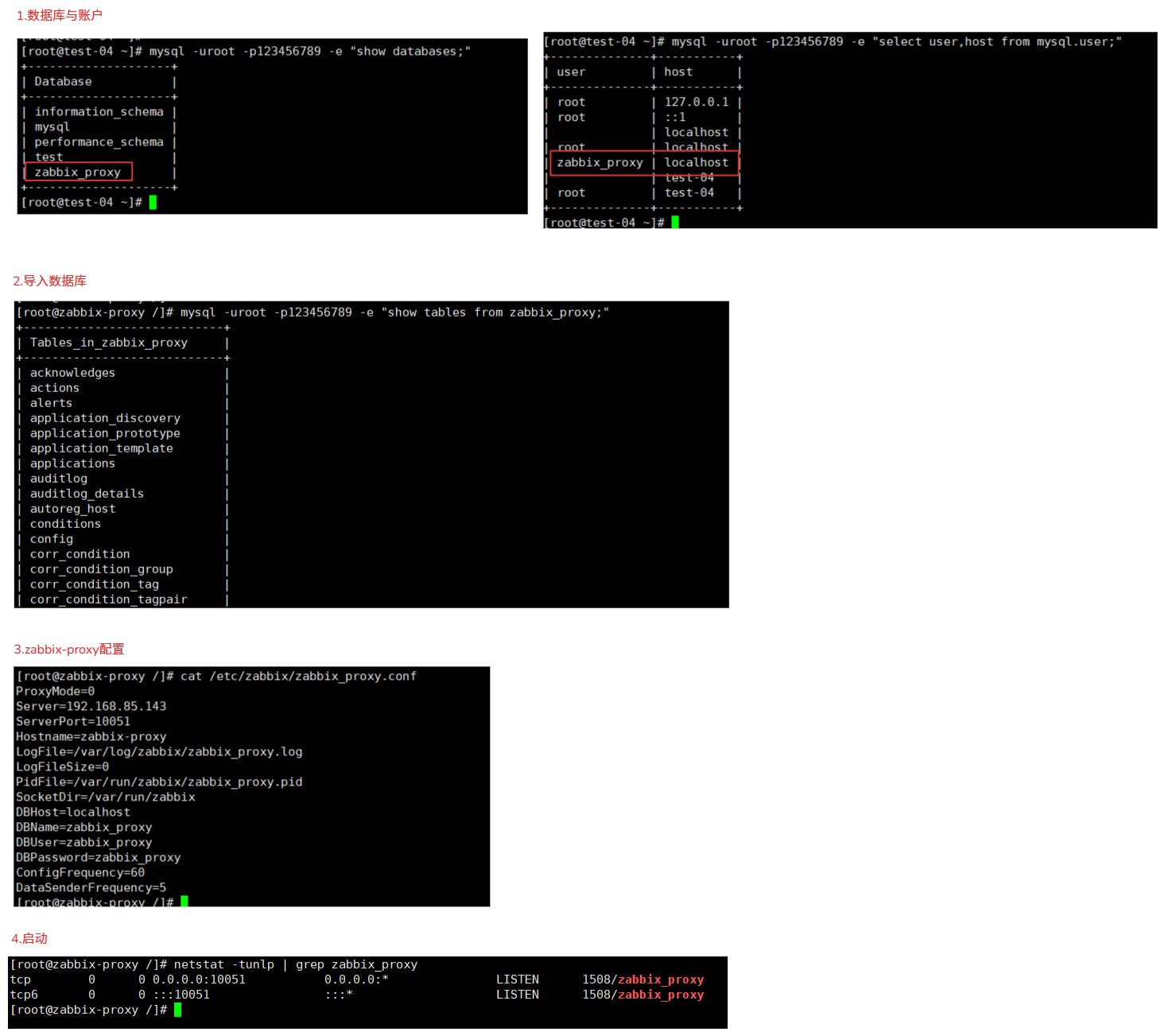Click the 'application_prototype' table row

pos(105,433)
